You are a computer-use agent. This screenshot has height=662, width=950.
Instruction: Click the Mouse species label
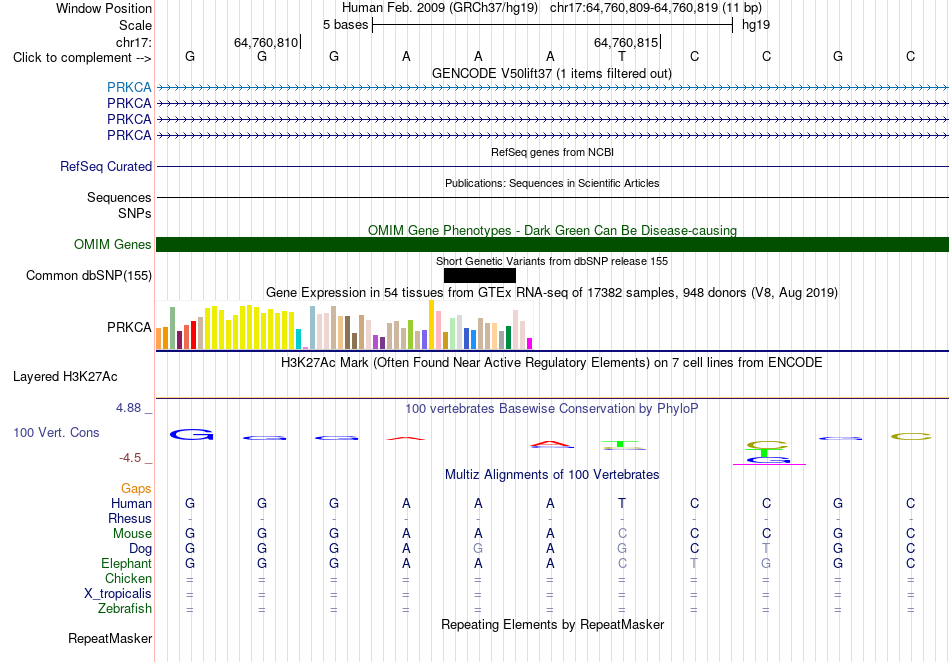[132, 534]
